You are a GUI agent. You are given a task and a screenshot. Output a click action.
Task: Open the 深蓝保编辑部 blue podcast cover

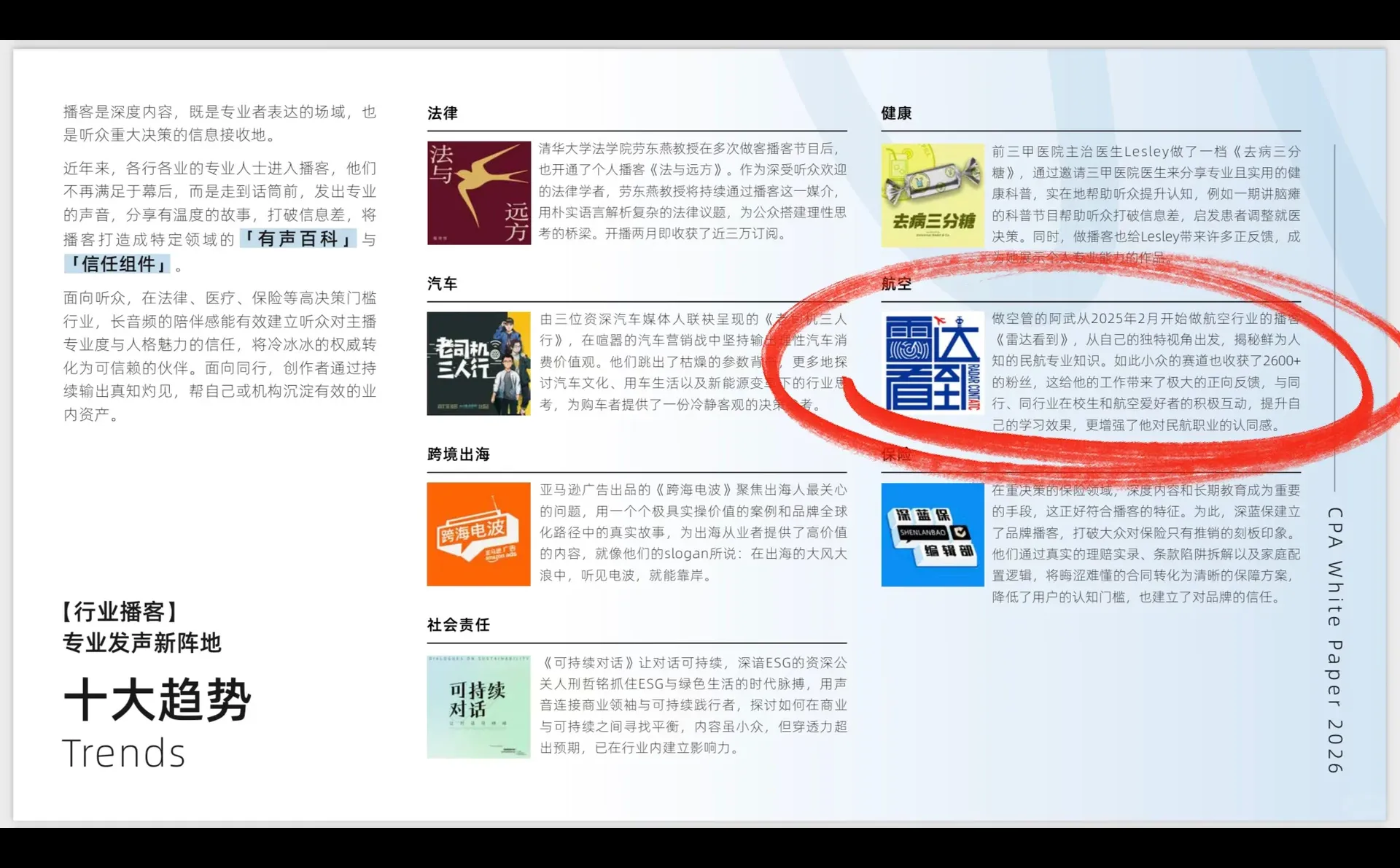[x=932, y=534]
